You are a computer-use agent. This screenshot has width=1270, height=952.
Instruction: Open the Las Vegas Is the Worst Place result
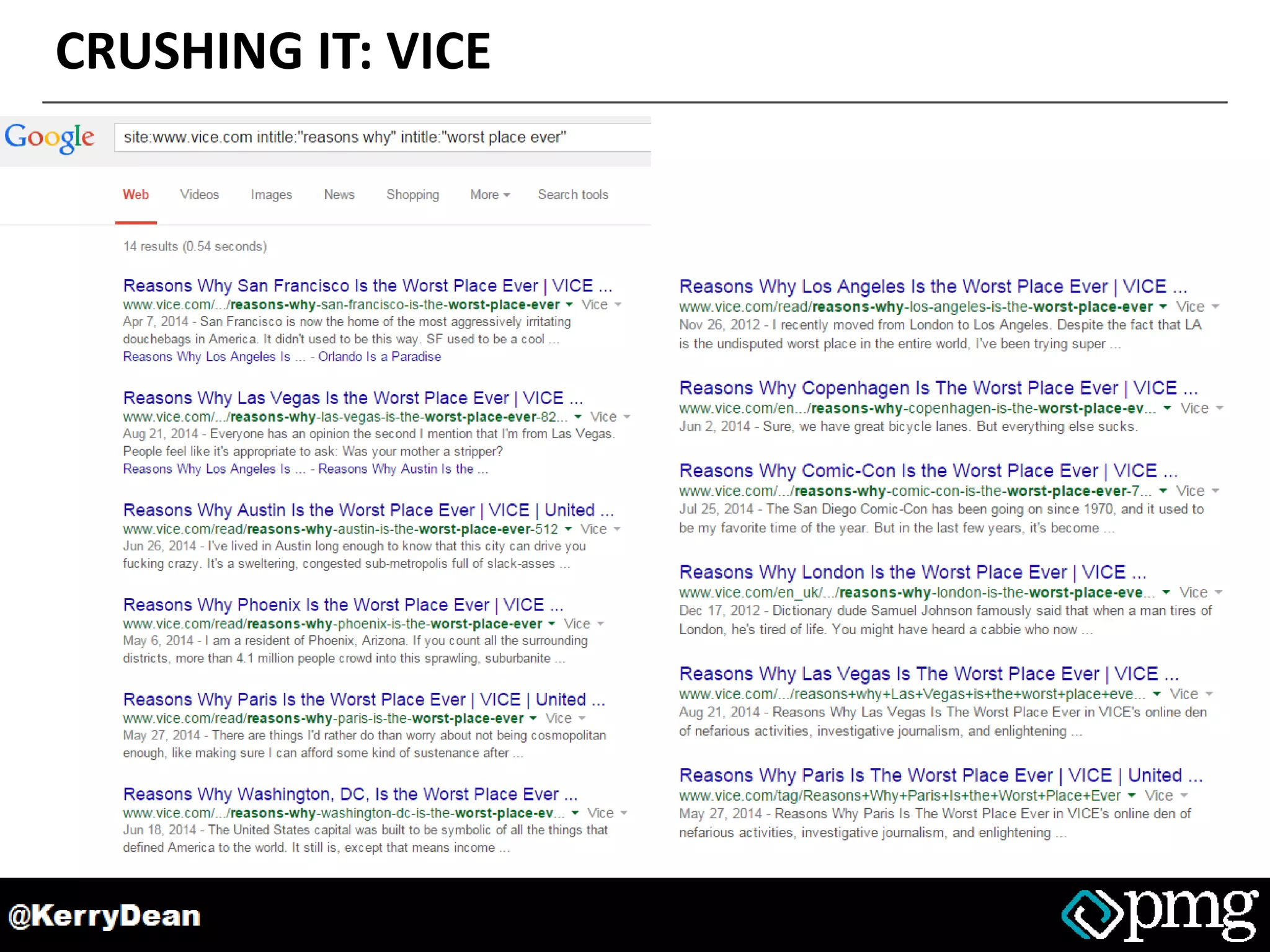353,398
